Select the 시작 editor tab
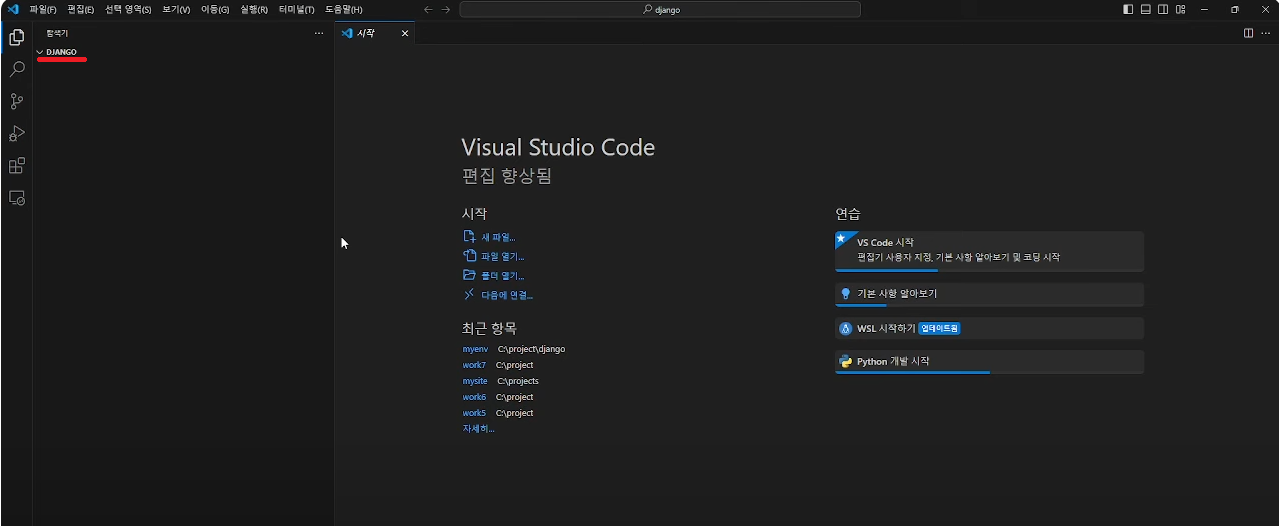The image size is (1279, 526). (374, 33)
